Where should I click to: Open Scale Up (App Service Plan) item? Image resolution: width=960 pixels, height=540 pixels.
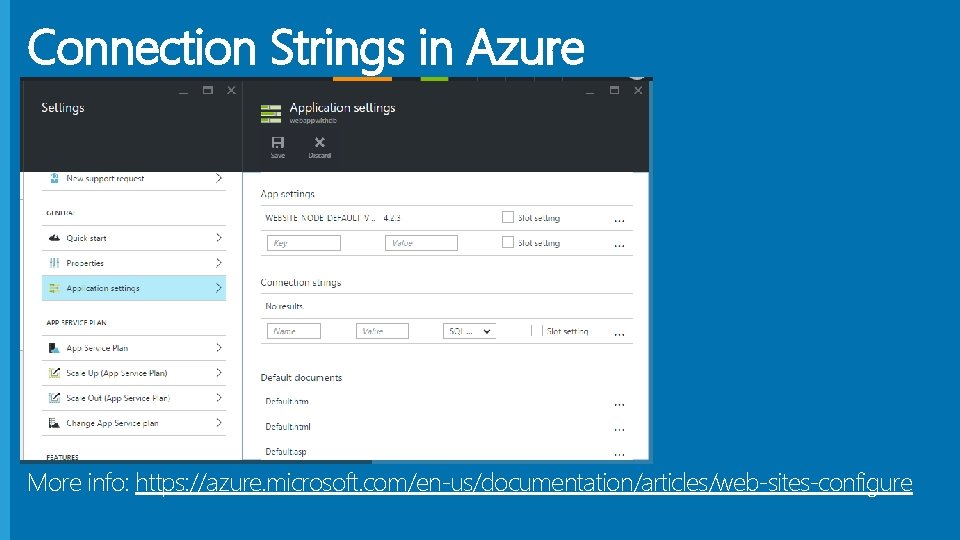click(x=133, y=373)
